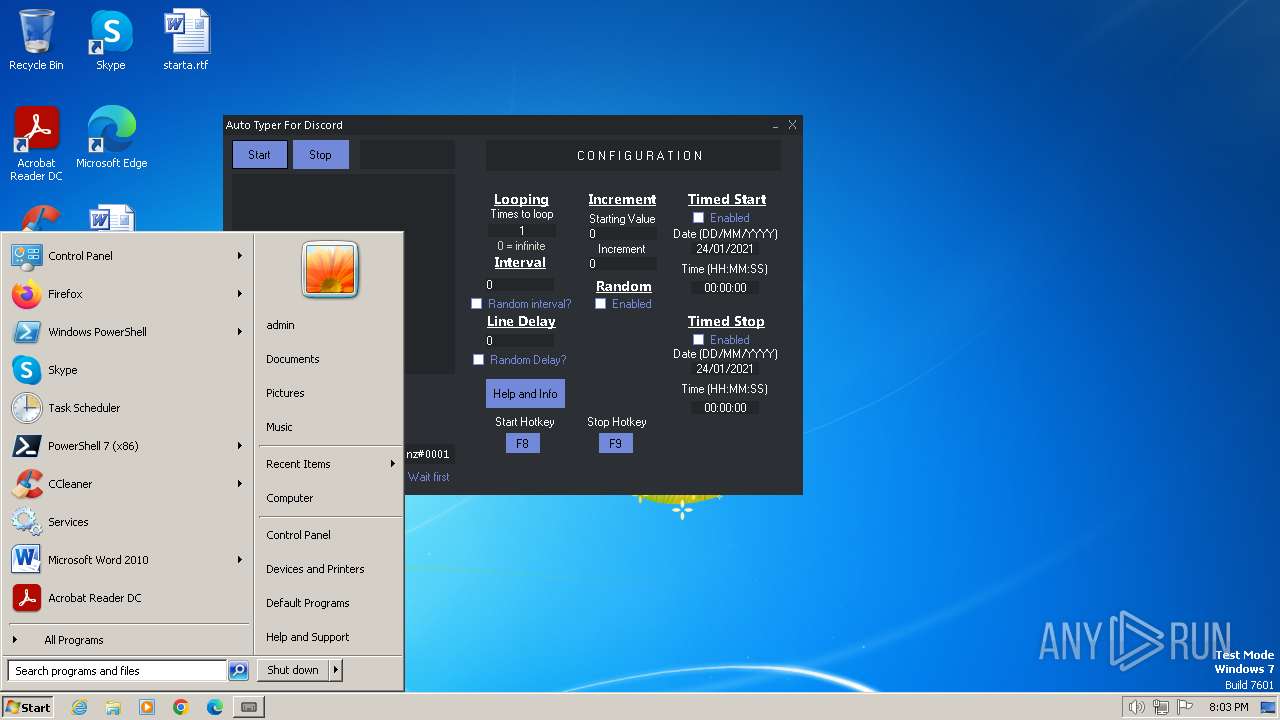The height and width of the screenshot is (720, 1280).
Task: Enable the Timed Start checkbox
Action: click(698, 218)
